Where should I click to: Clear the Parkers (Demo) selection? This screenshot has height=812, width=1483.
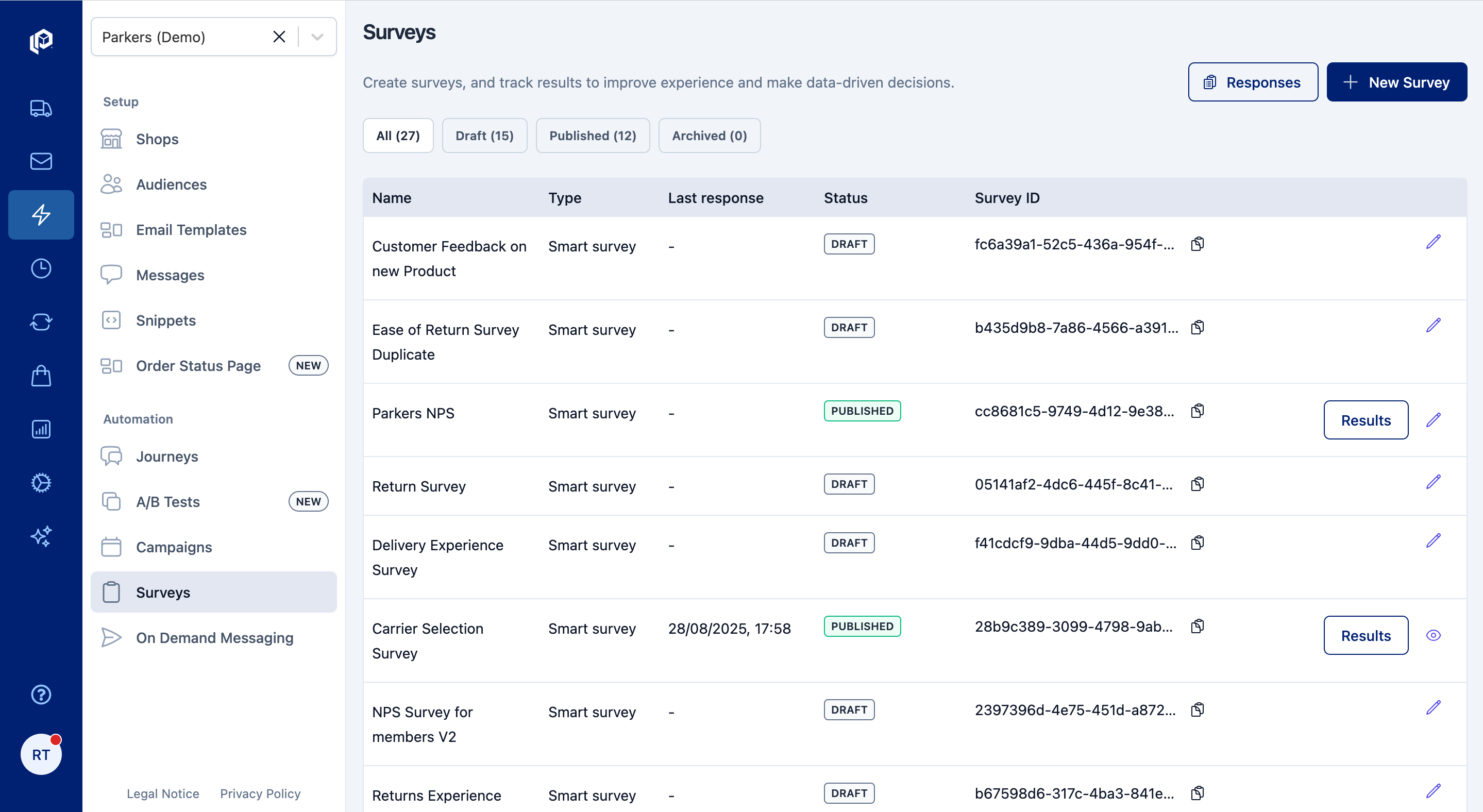pyautogui.click(x=279, y=37)
